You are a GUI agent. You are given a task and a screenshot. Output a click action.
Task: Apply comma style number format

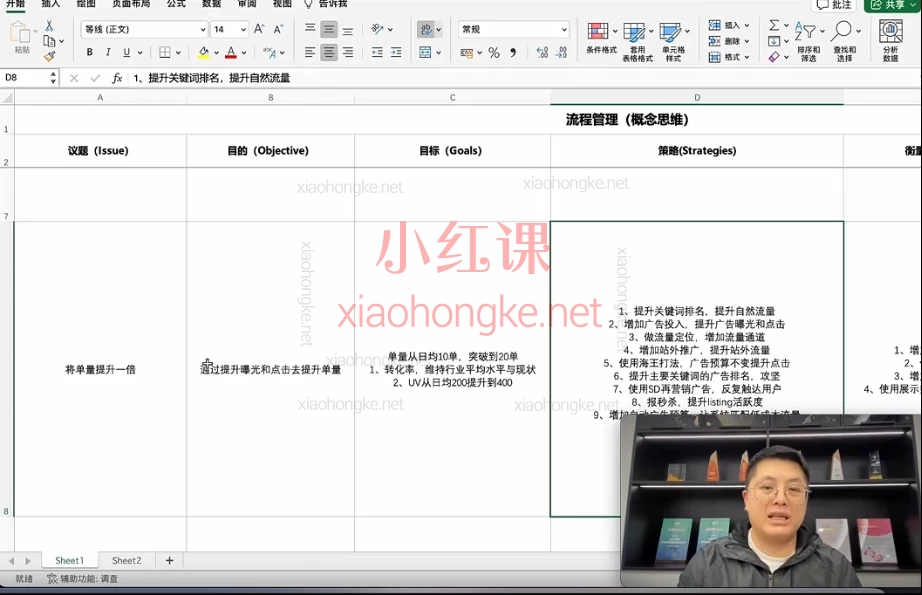[x=513, y=52]
